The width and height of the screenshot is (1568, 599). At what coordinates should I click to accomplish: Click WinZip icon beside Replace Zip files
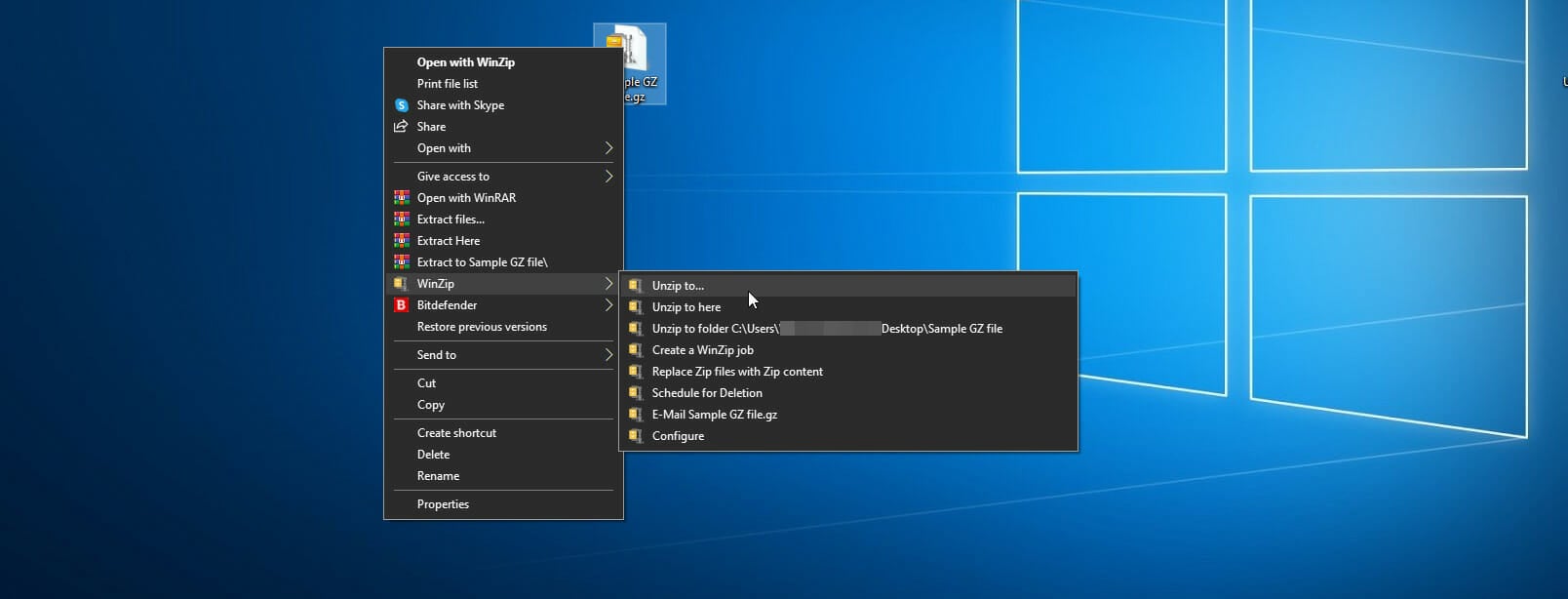(635, 372)
